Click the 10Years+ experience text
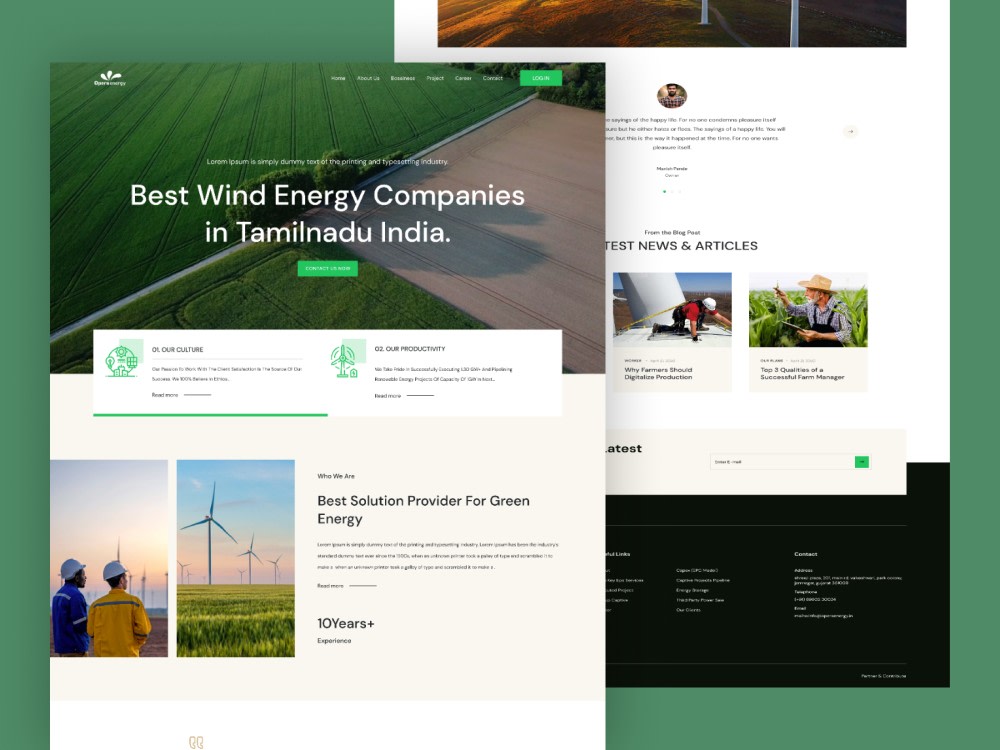 (x=346, y=624)
